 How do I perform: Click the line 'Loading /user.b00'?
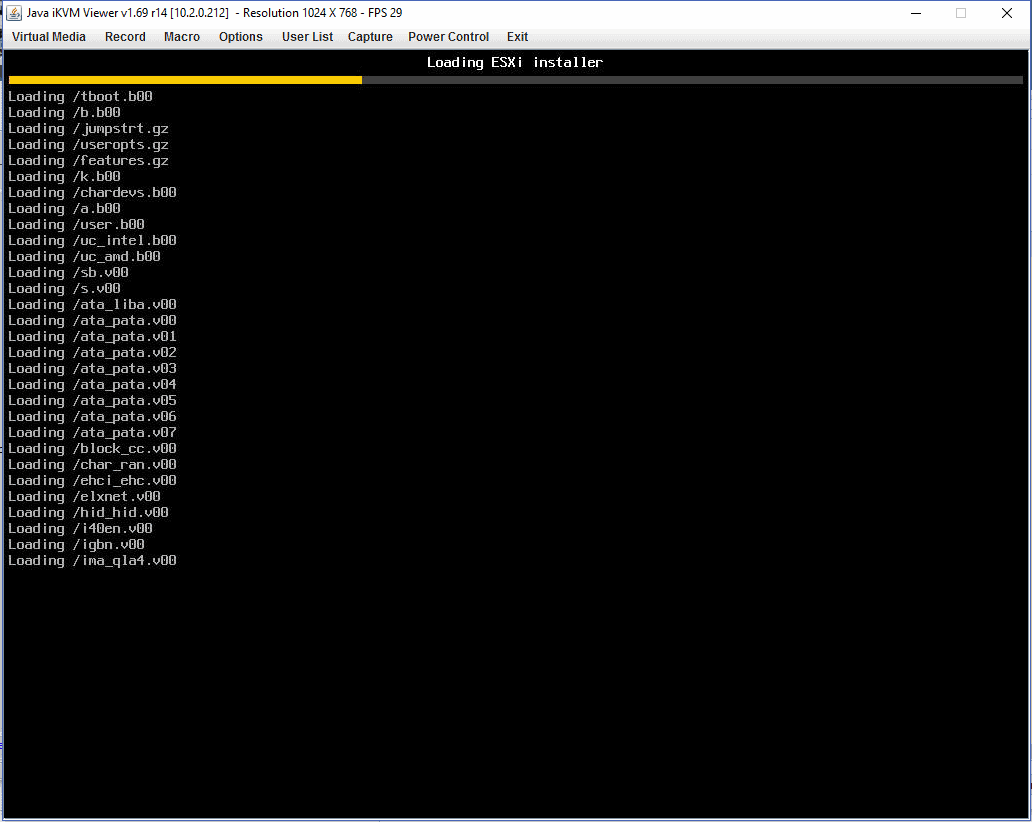click(x=76, y=224)
